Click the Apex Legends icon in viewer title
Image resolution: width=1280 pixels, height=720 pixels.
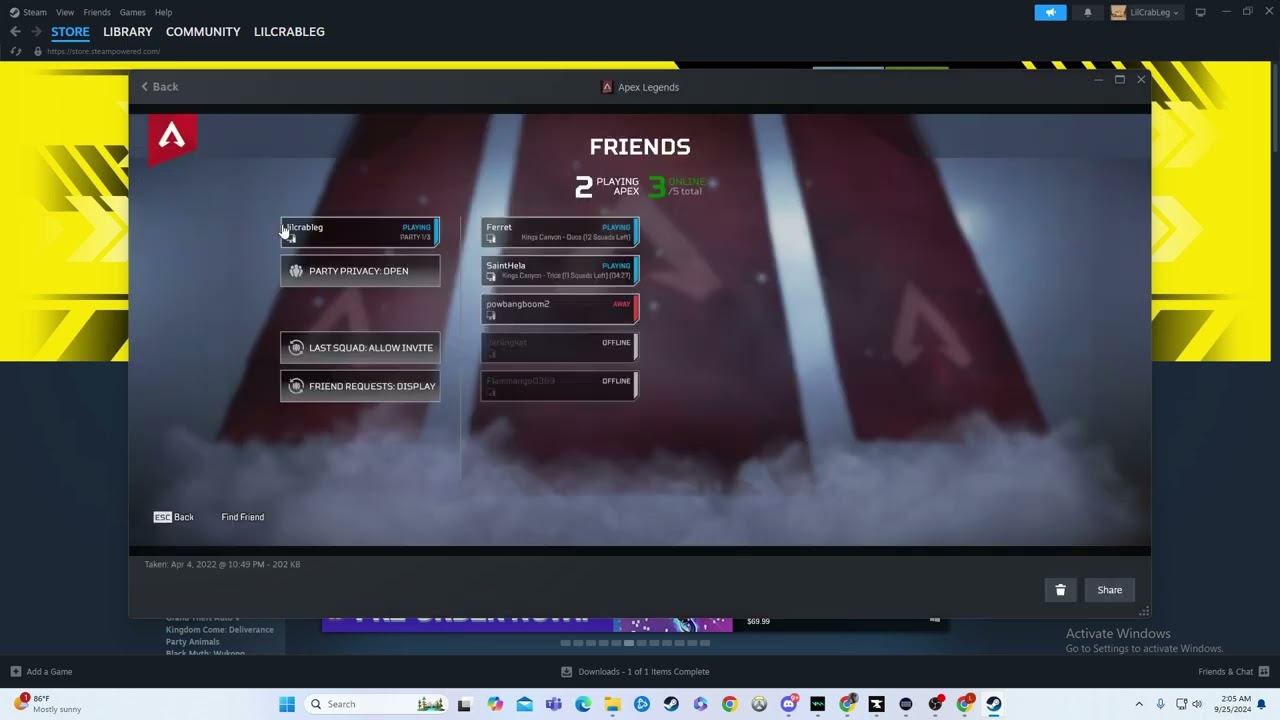pyautogui.click(x=606, y=87)
